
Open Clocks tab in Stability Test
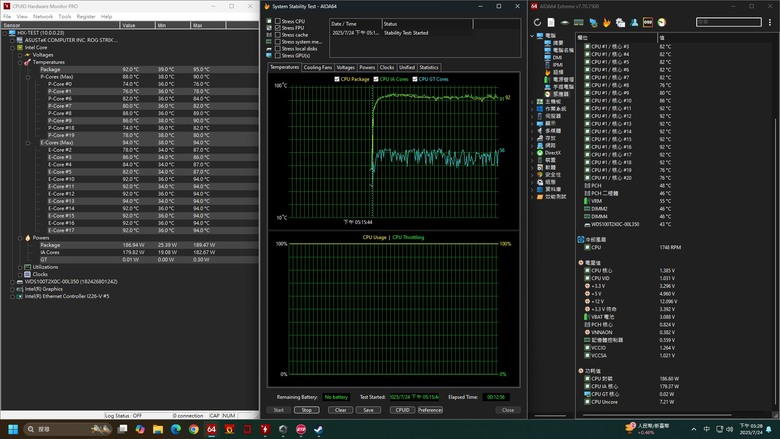387,67
